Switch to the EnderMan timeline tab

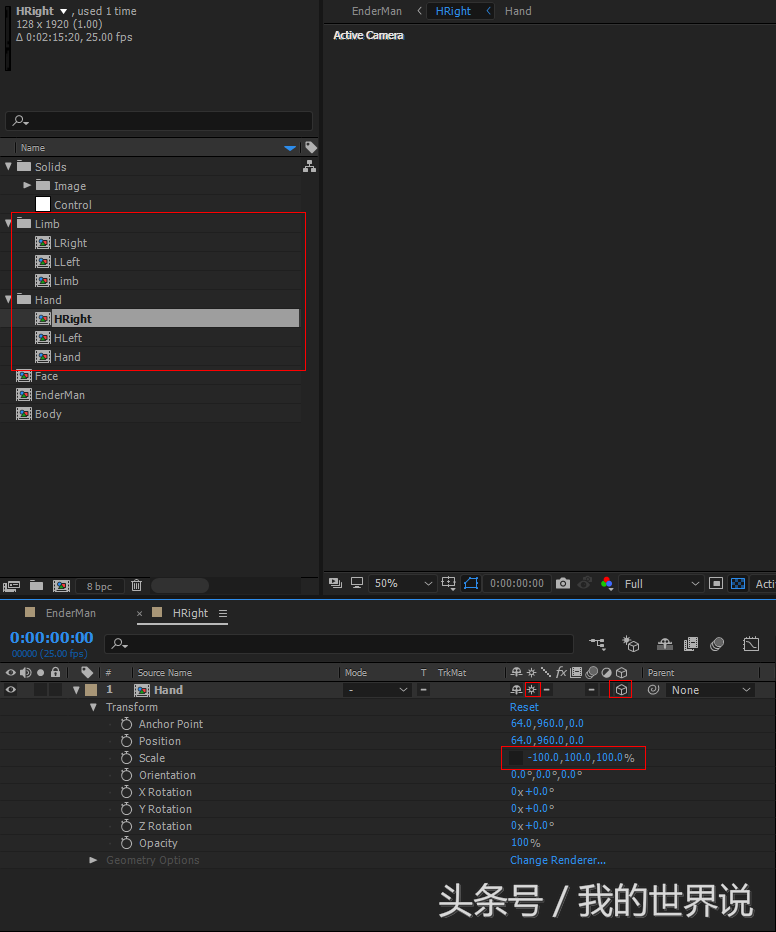(70, 613)
